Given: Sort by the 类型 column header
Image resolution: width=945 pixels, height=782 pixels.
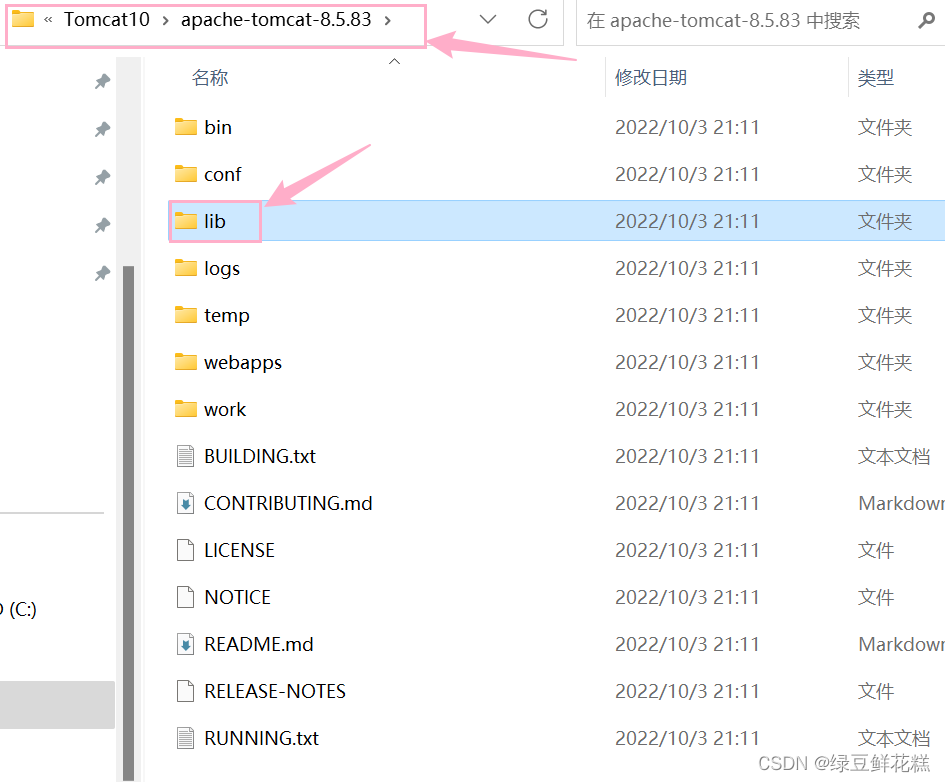Looking at the screenshot, I should [876, 78].
